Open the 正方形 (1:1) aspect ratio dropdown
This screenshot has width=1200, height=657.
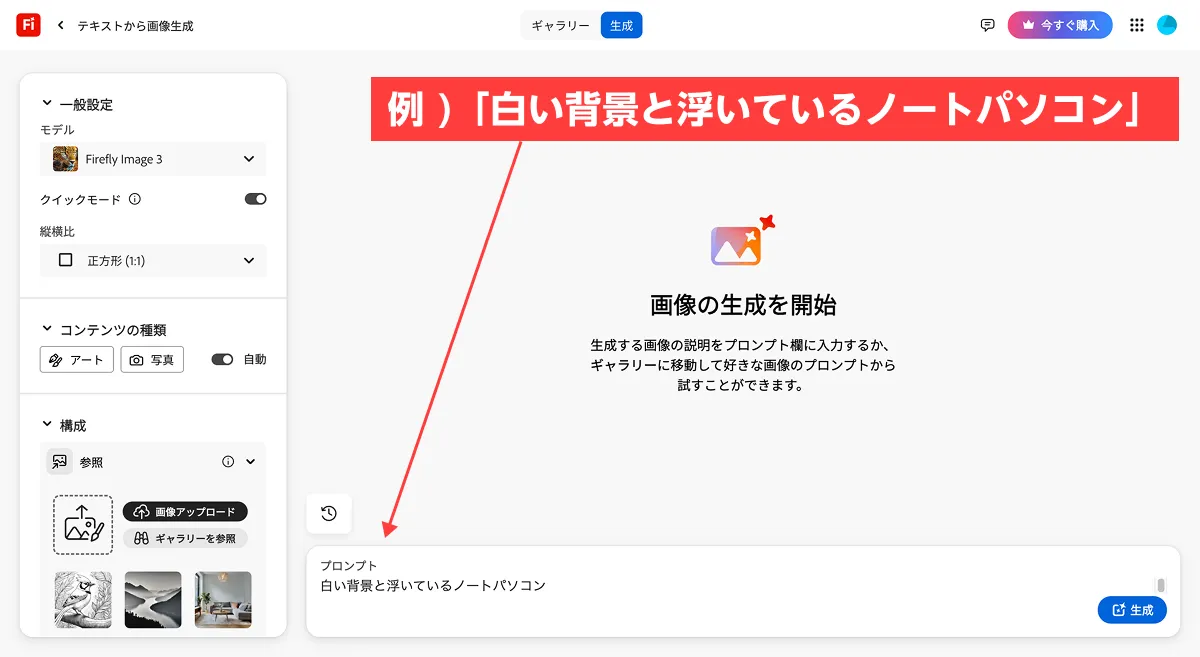[x=153, y=260]
